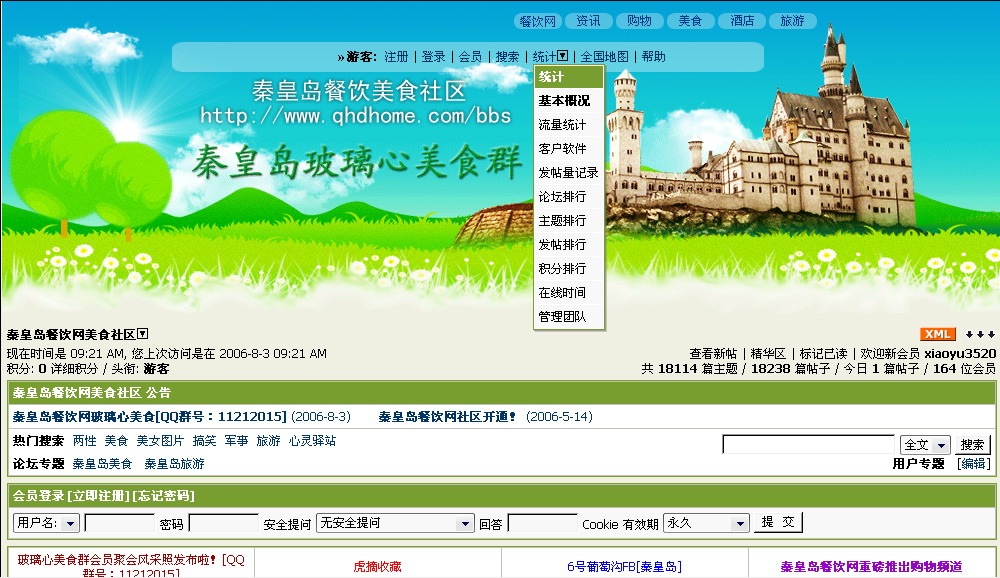Select 积分排行 in the statistics menu
The image size is (1000, 578).
[562, 269]
